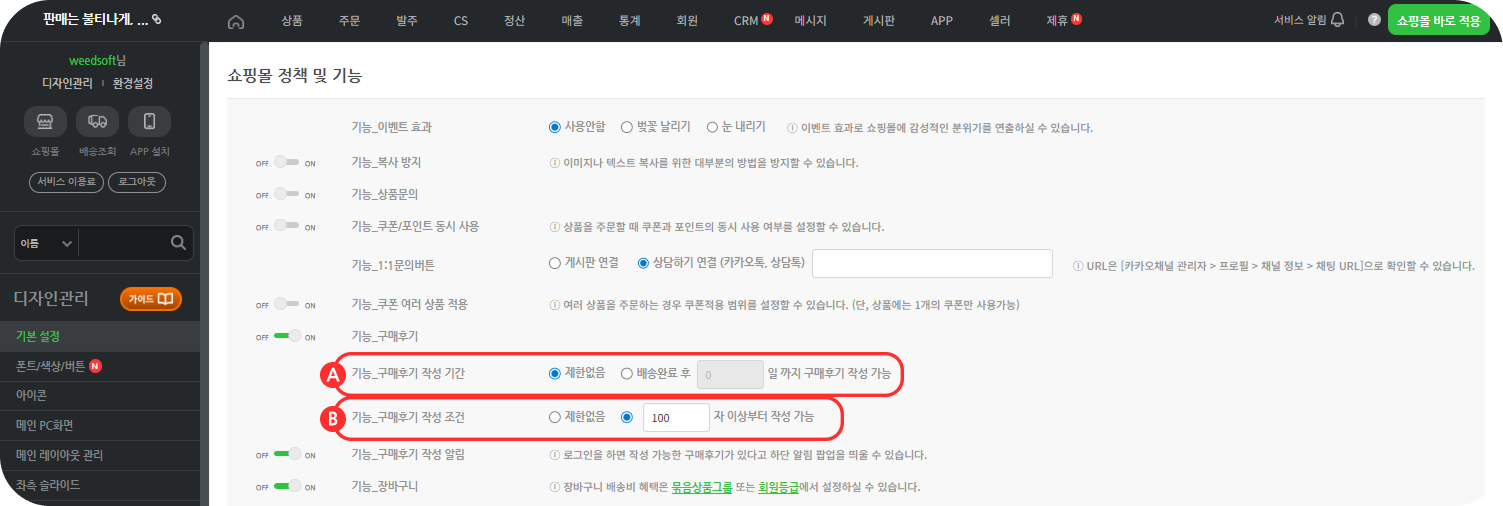Open 좌측 슬라이드 sidebar item
The width and height of the screenshot is (1503, 506).
[100, 485]
